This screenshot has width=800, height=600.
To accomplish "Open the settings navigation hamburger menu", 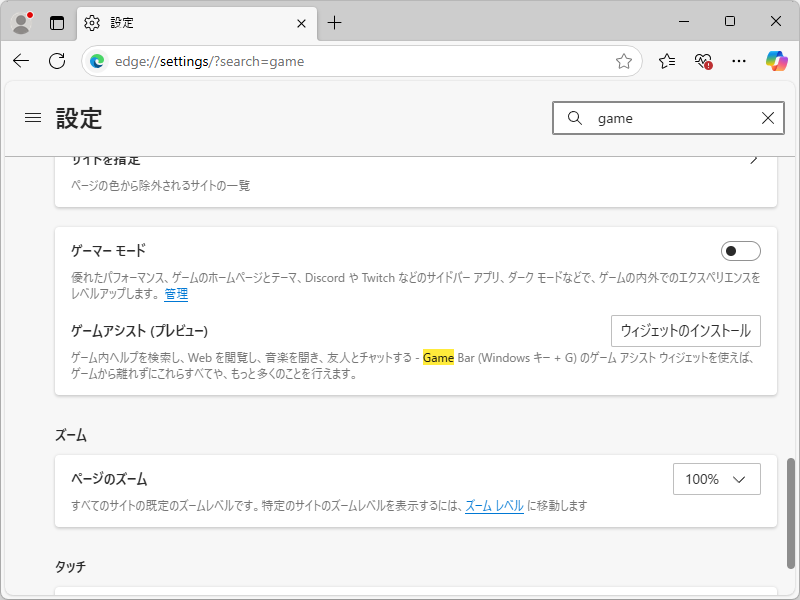I will pos(32,117).
